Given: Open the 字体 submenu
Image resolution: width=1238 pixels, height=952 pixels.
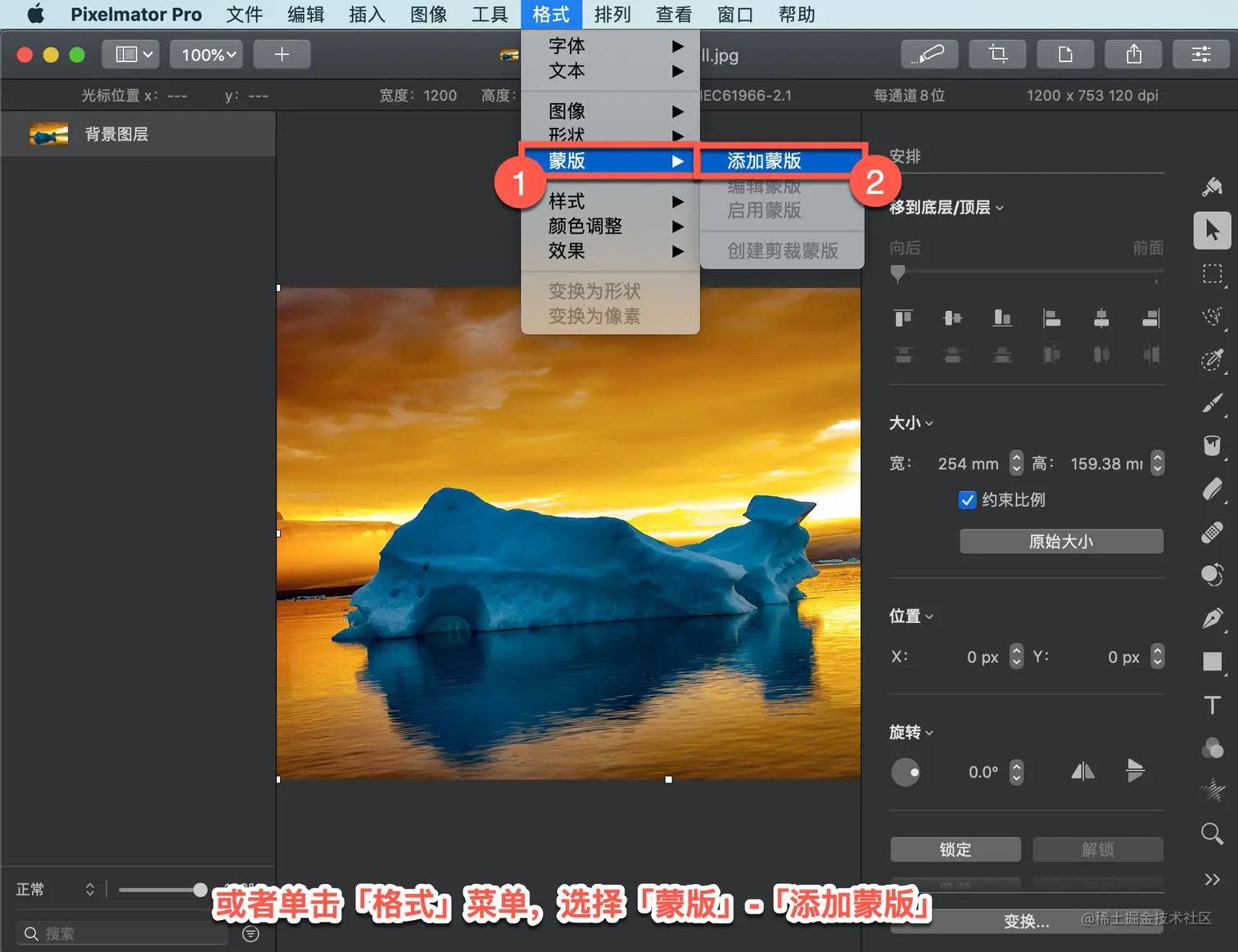Looking at the screenshot, I should [610, 46].
